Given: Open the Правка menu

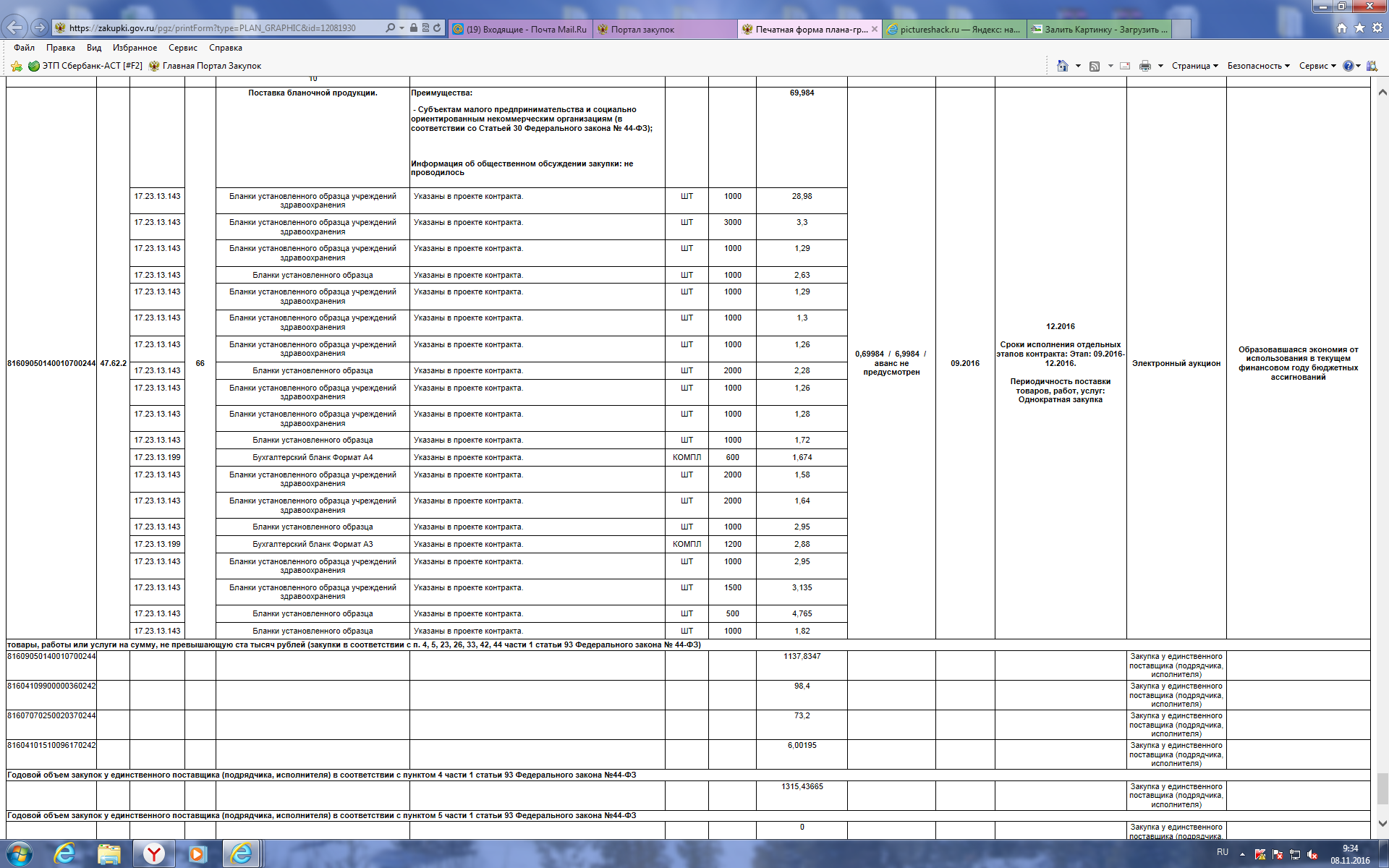Looking at the screenshot, I should (61, 48).
